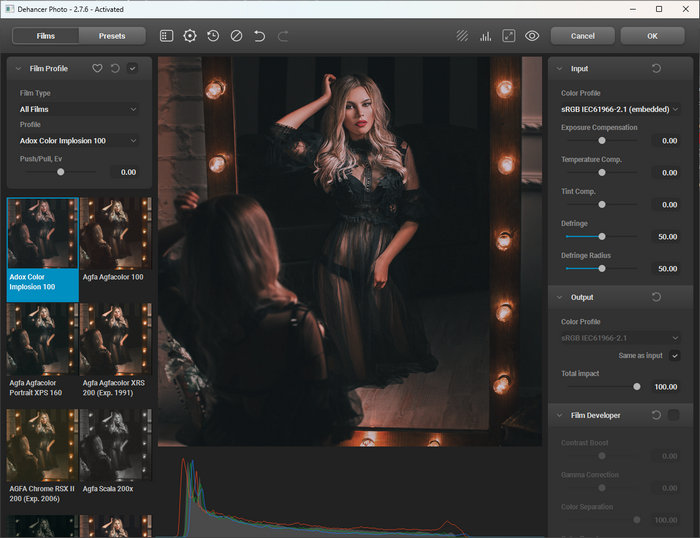Collapse the Output panel section

coord(558,297)
